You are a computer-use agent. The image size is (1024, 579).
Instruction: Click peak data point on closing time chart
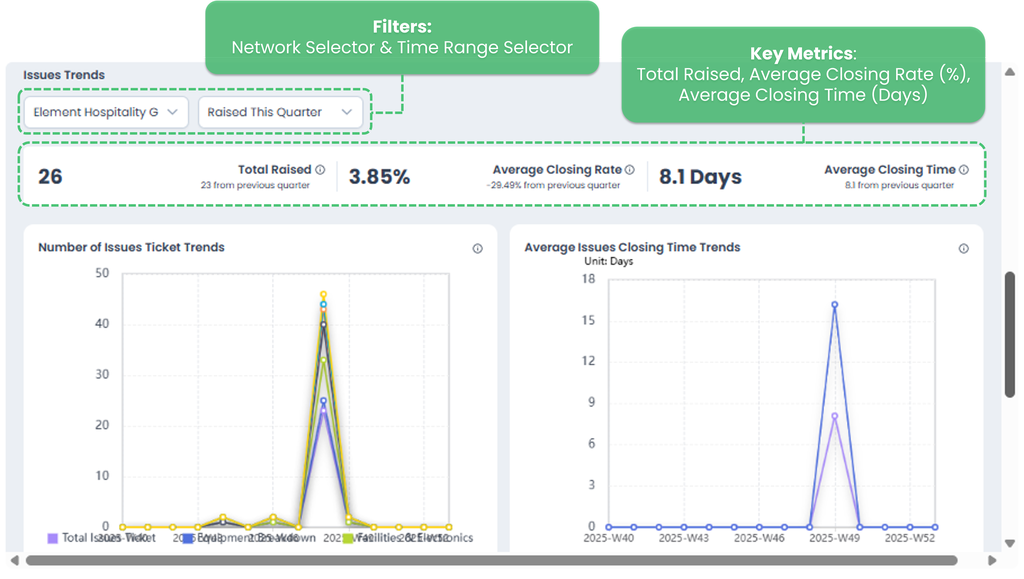pos(834,305)
